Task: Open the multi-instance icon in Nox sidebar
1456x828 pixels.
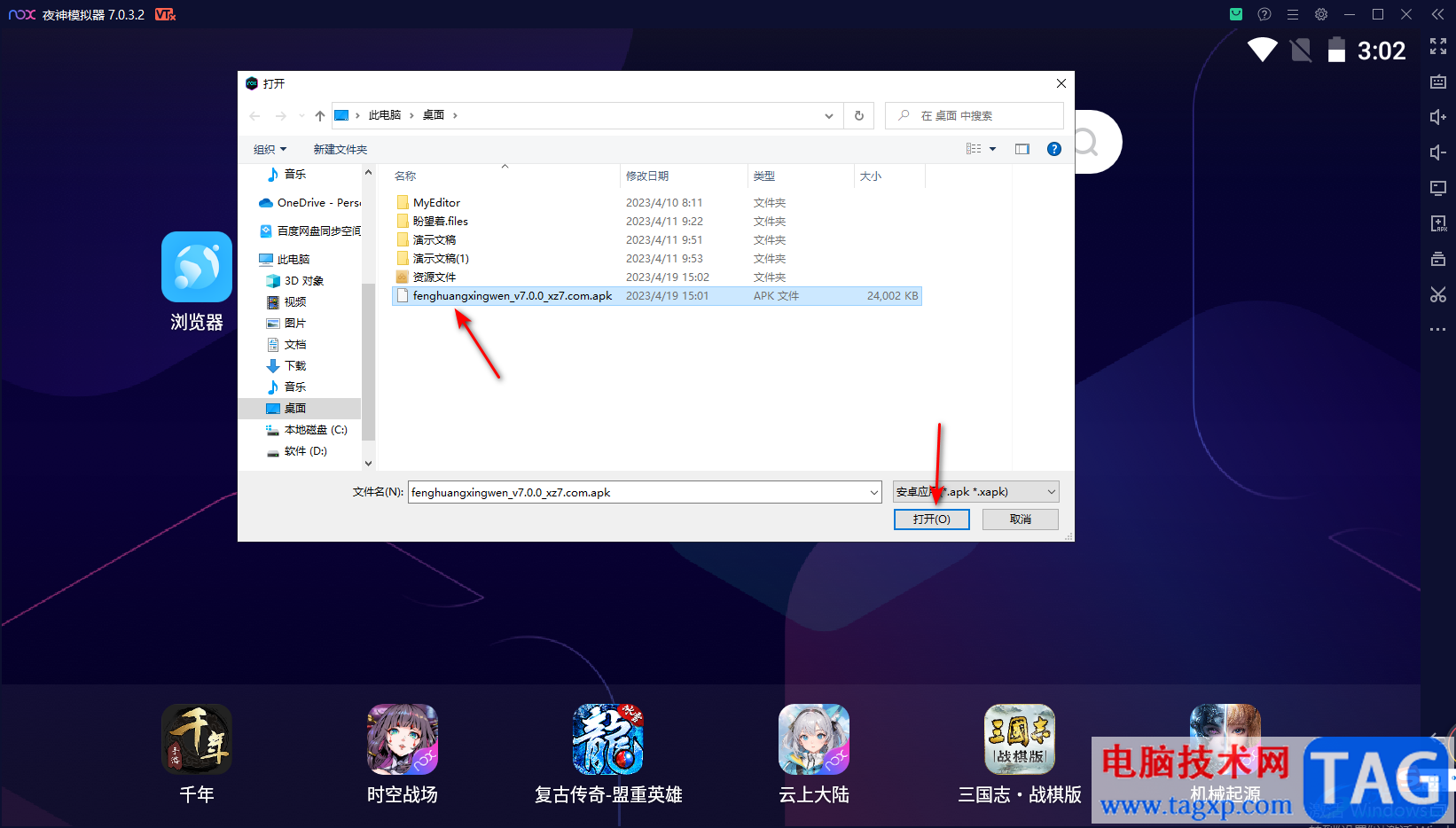Action: (1437, 259)
